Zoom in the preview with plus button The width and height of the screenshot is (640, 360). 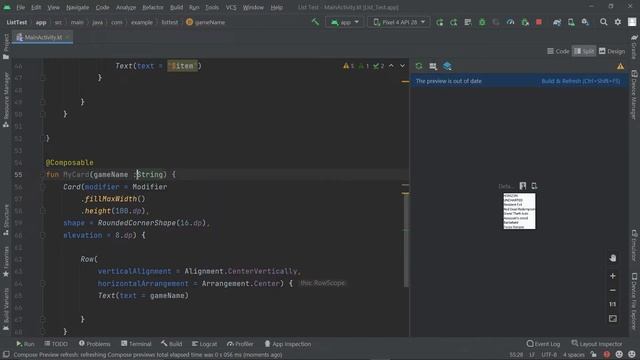613,276
